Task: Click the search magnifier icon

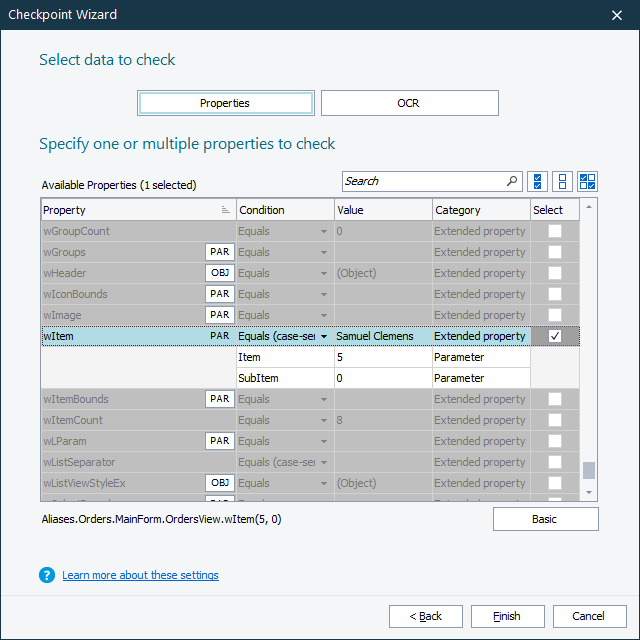Action: coord(512,181)
